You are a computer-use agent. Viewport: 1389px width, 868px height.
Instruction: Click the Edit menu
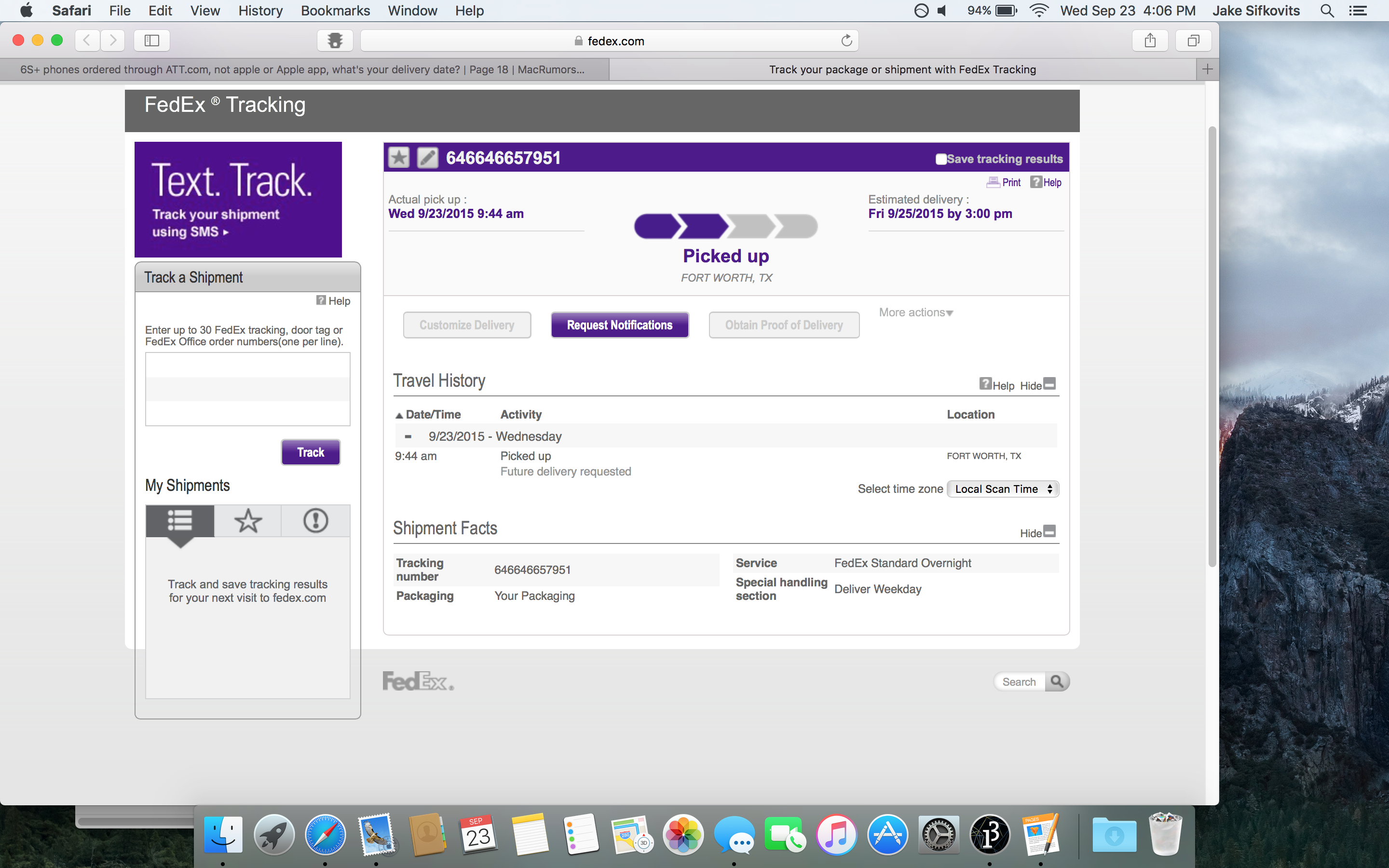point(160,11)
